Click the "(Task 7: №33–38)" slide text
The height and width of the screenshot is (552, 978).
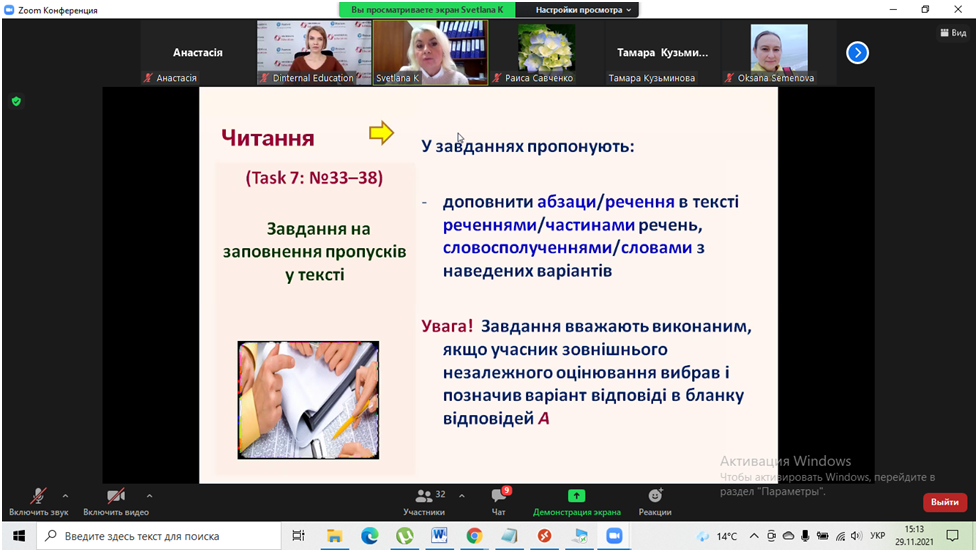coord(314,178)
